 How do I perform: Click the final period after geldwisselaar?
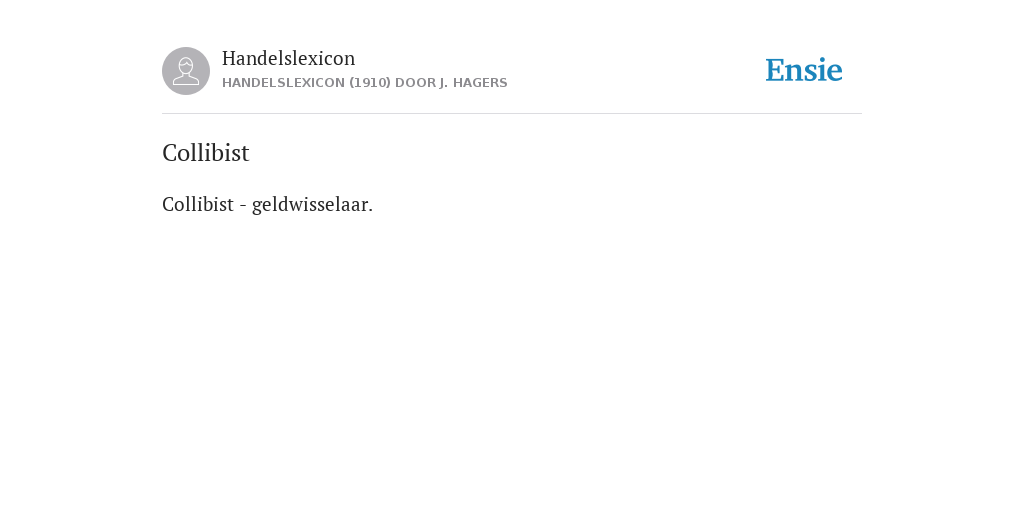371,211
